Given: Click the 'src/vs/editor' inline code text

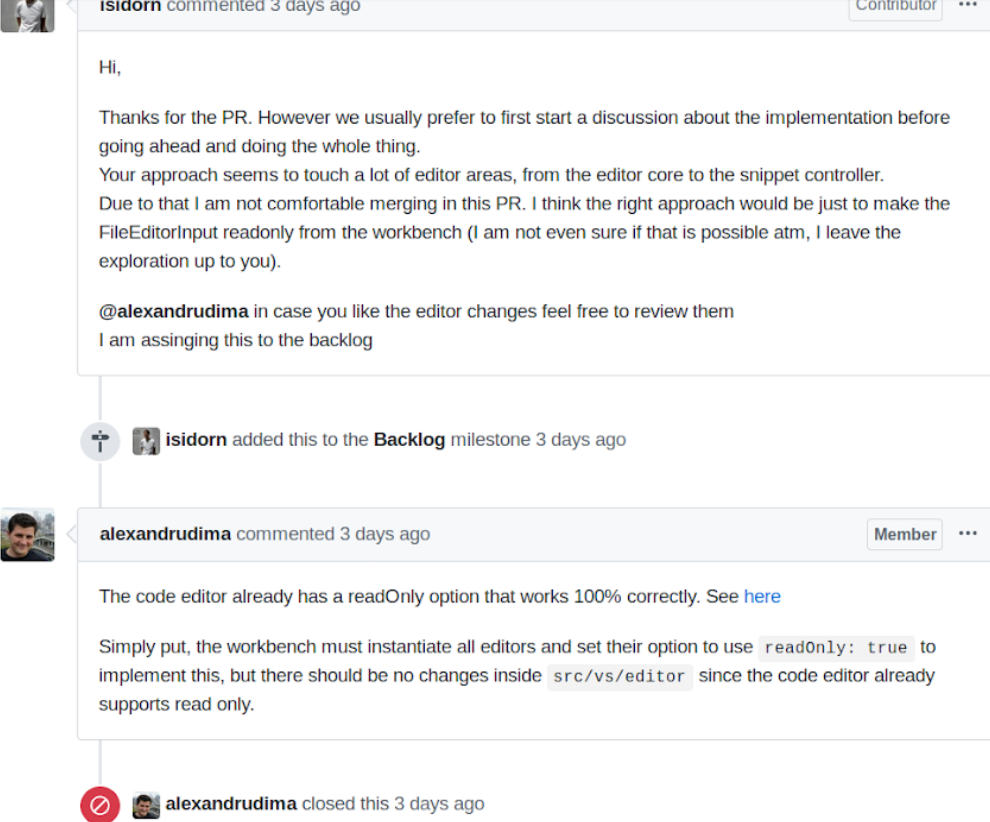Looking at the screenshot, I should [619, 676].
